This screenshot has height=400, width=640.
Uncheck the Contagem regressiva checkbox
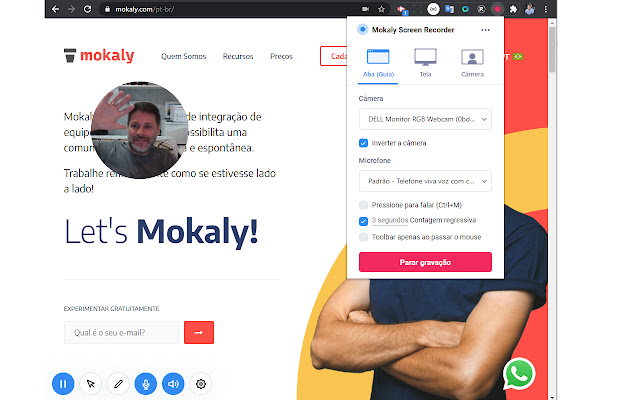coord(363,221)
